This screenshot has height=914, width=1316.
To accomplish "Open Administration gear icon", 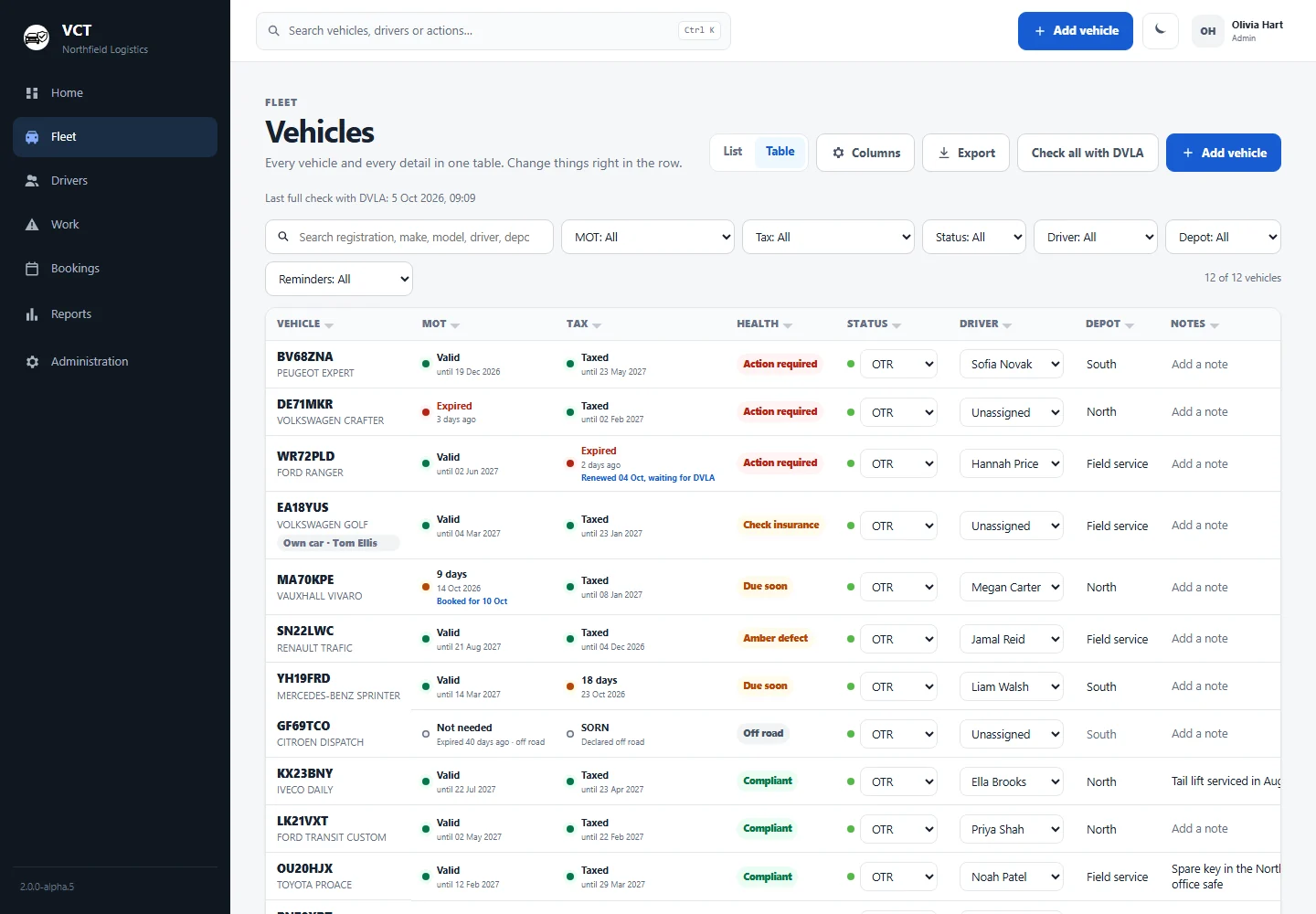I will [x=32, y=362].
